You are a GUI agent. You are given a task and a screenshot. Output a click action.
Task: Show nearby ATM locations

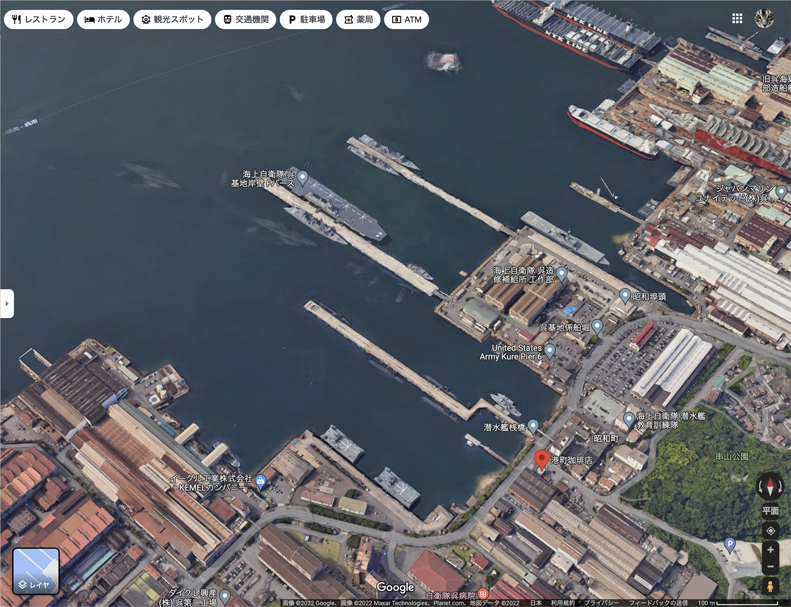[x=407, y=19]
